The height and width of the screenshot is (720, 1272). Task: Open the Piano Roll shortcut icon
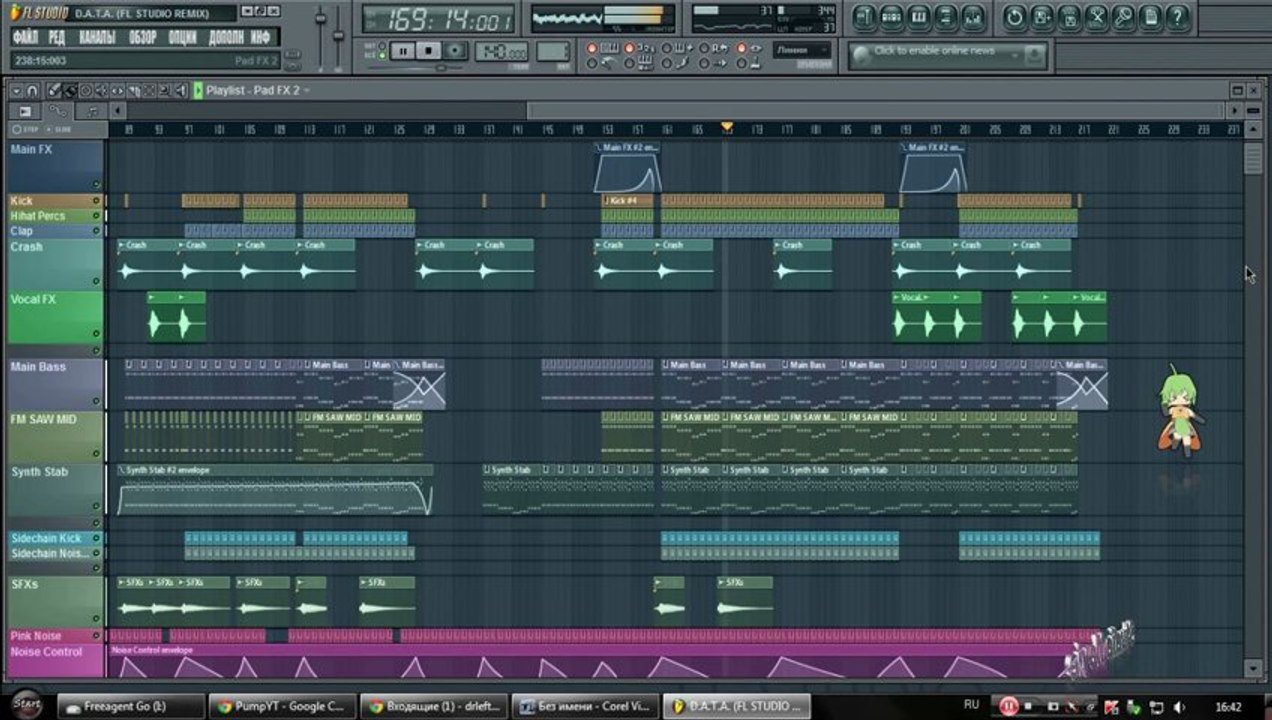[918, 18]
